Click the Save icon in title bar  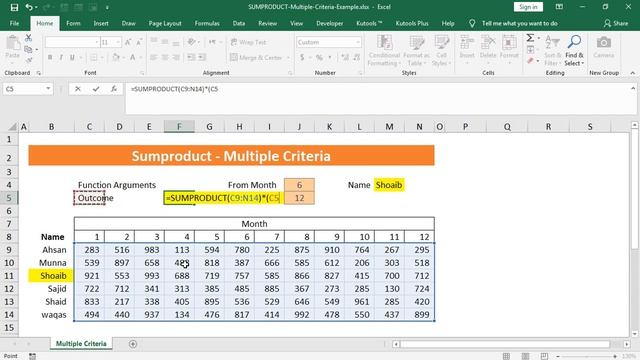coord(14,7)
